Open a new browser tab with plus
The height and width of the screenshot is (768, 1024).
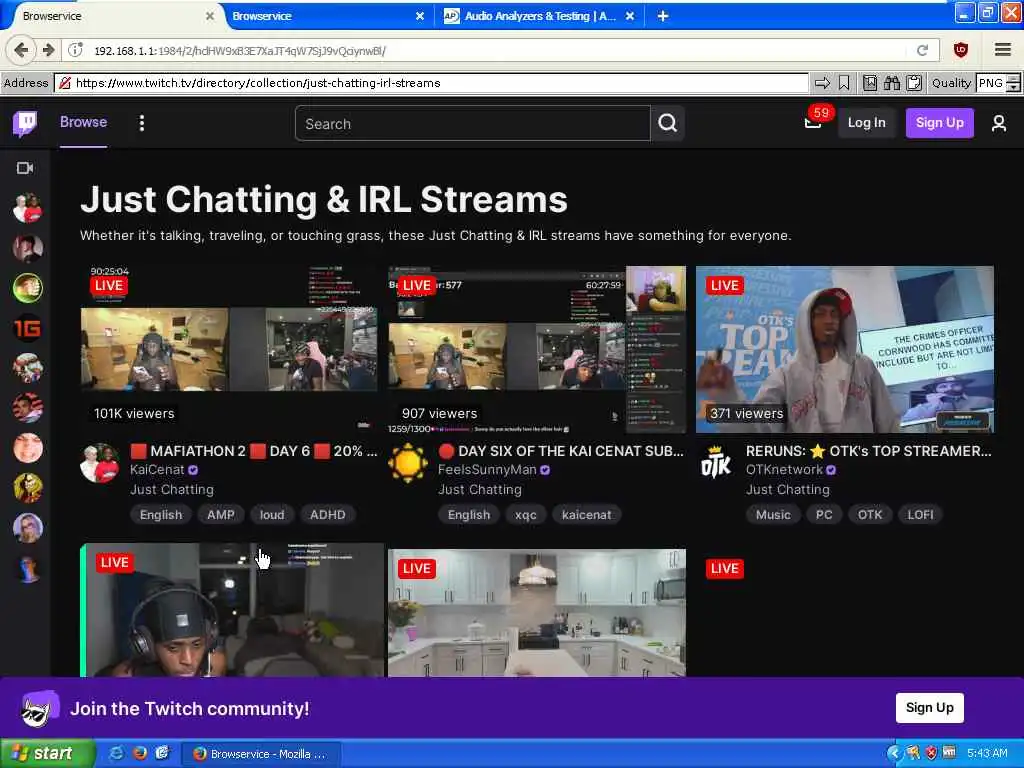(x=663, y=16)
